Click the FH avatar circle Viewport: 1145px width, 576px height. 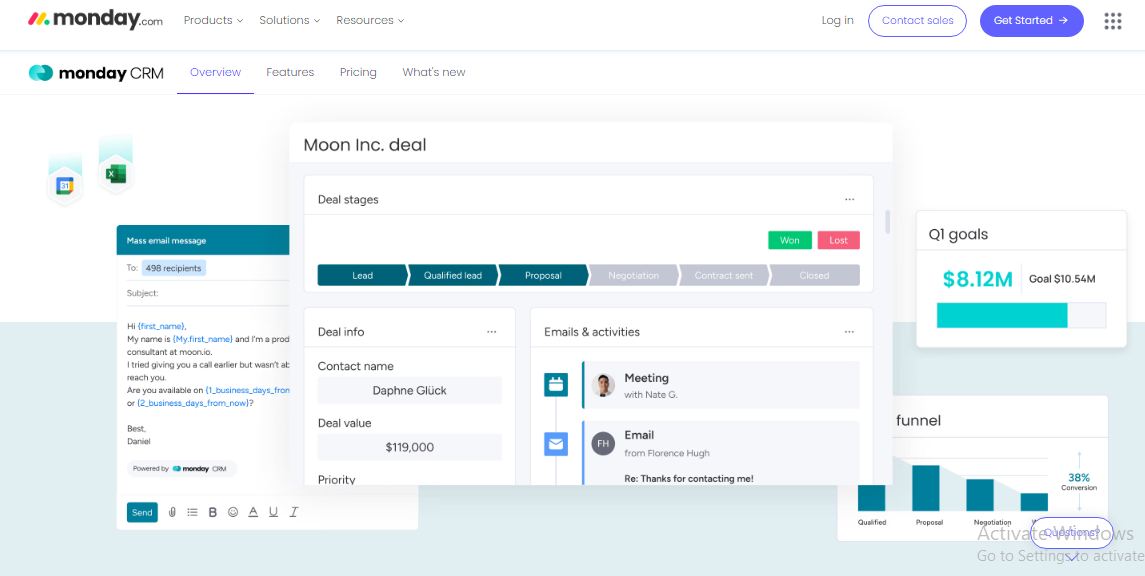coord(603,443)
